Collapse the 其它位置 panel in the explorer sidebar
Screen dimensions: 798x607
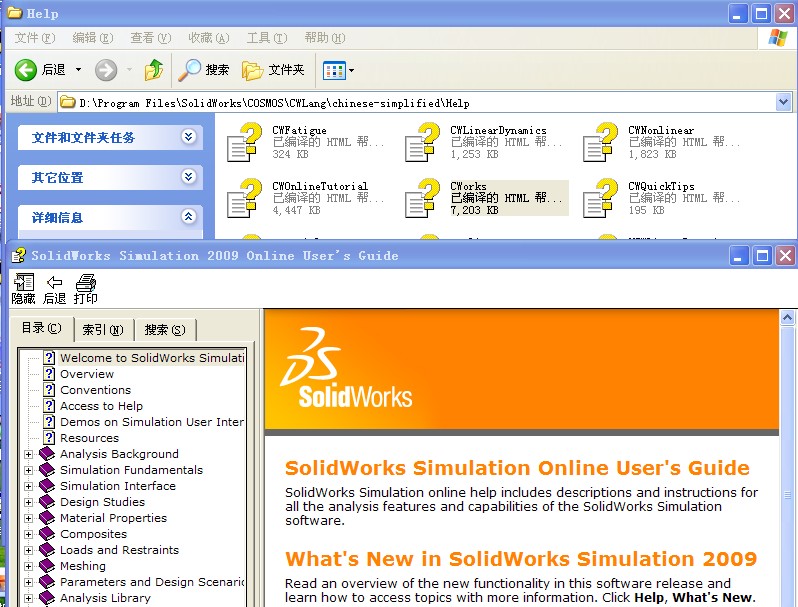tap(188, 177)
